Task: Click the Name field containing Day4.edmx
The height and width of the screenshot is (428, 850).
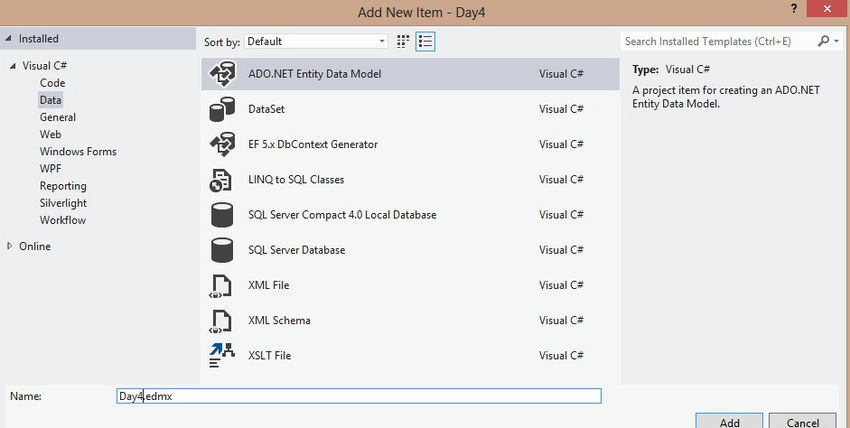Action: click(359, 396)
